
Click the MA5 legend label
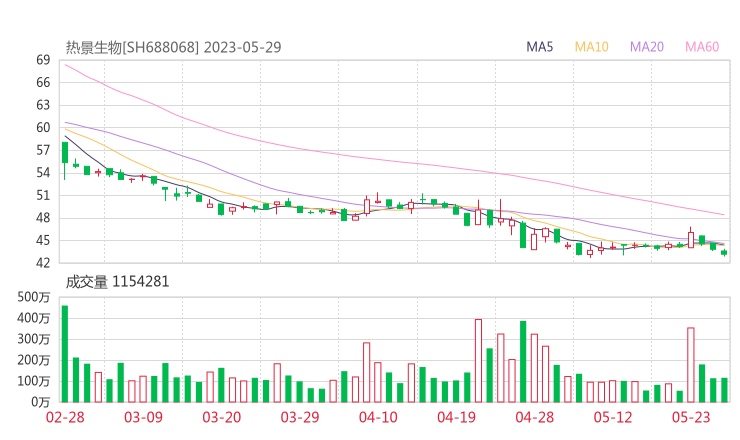(x=539, y=47)
